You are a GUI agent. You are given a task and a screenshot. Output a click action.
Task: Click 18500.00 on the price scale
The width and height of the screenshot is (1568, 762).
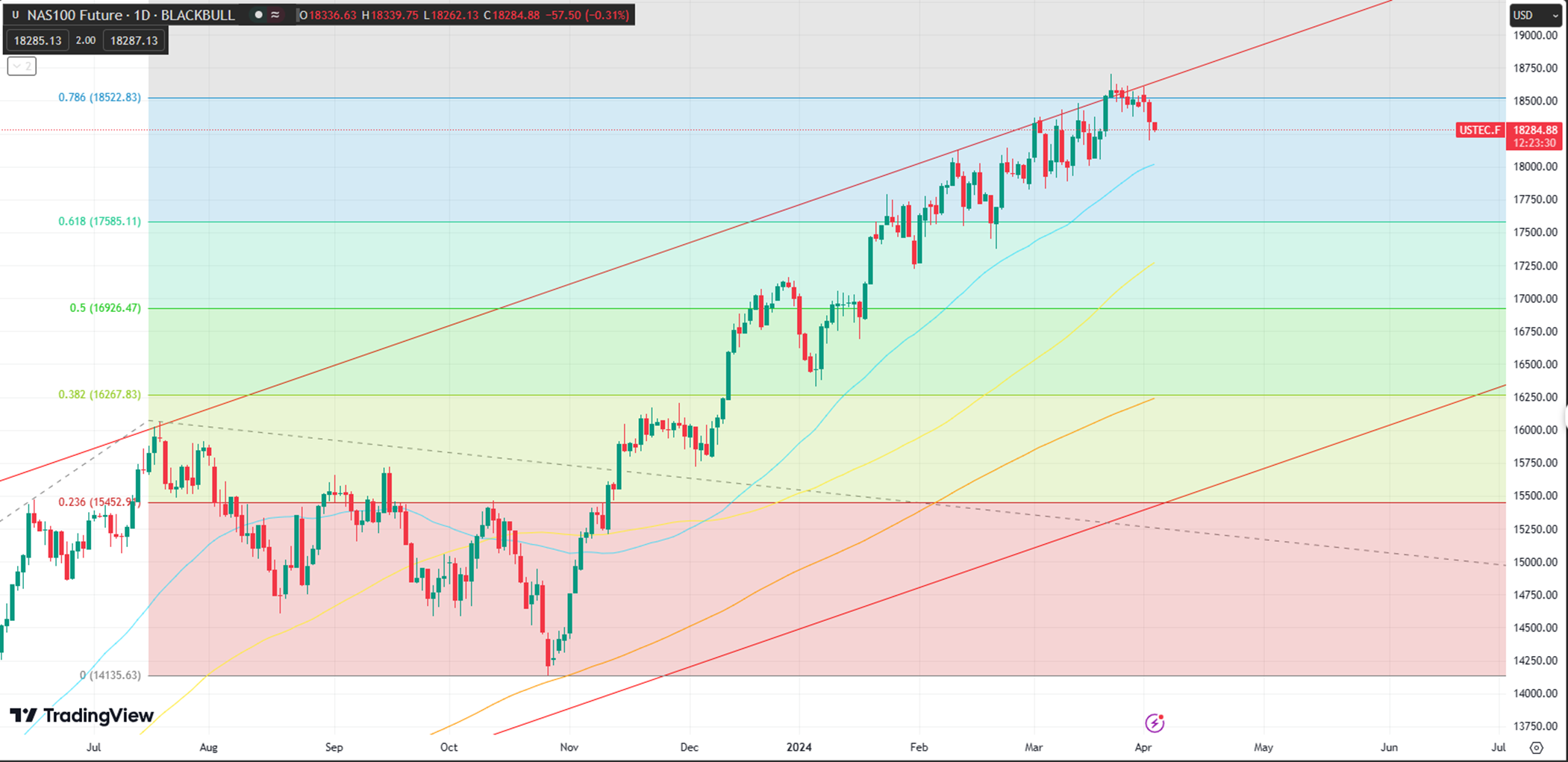[1535, 101]
